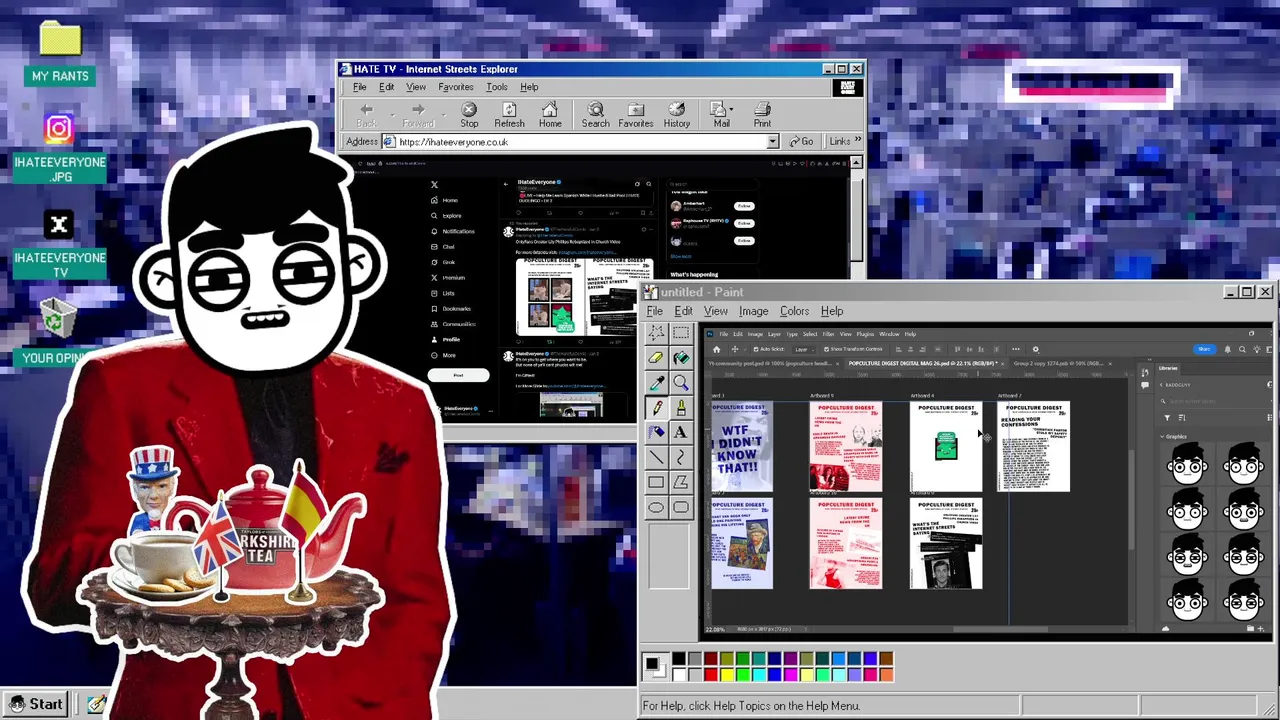
Task: Pick the Polygon shape tool
Action: coord(681,483)
